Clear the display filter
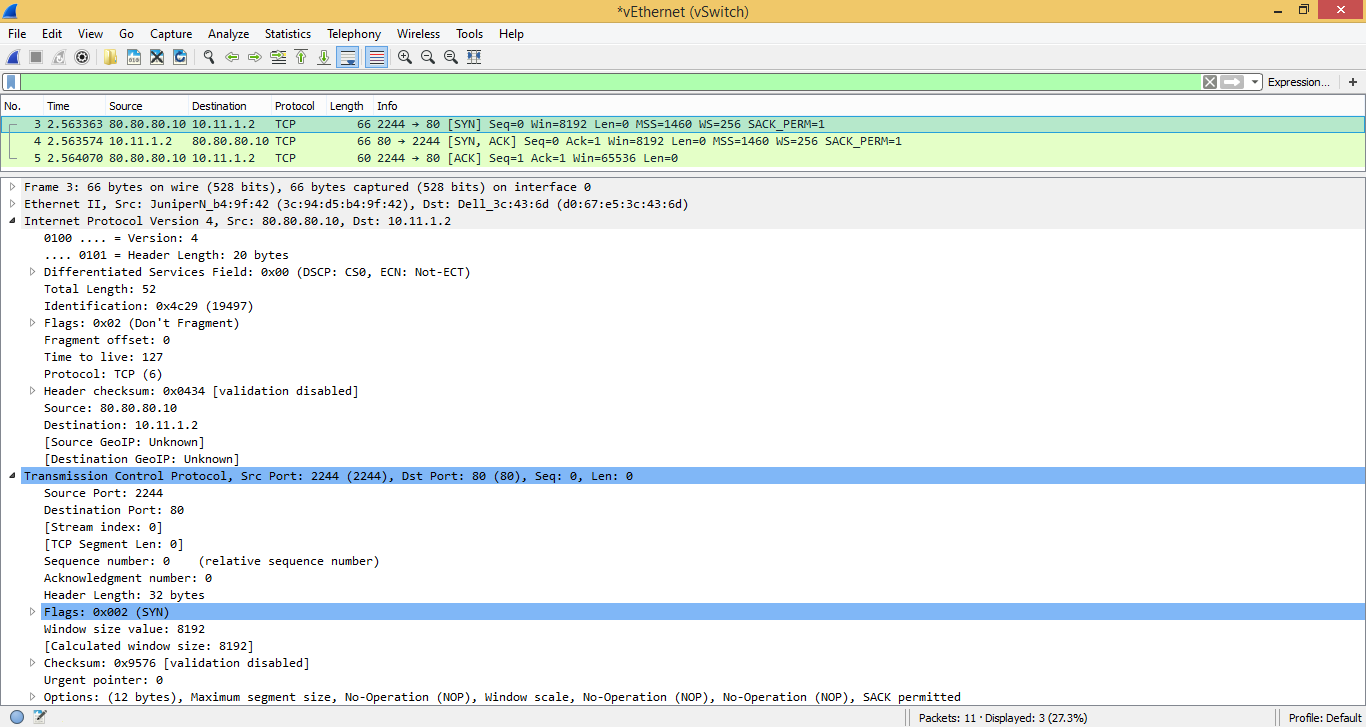This screenshot has width=1366, height=727. click(x=1210, y=82)
